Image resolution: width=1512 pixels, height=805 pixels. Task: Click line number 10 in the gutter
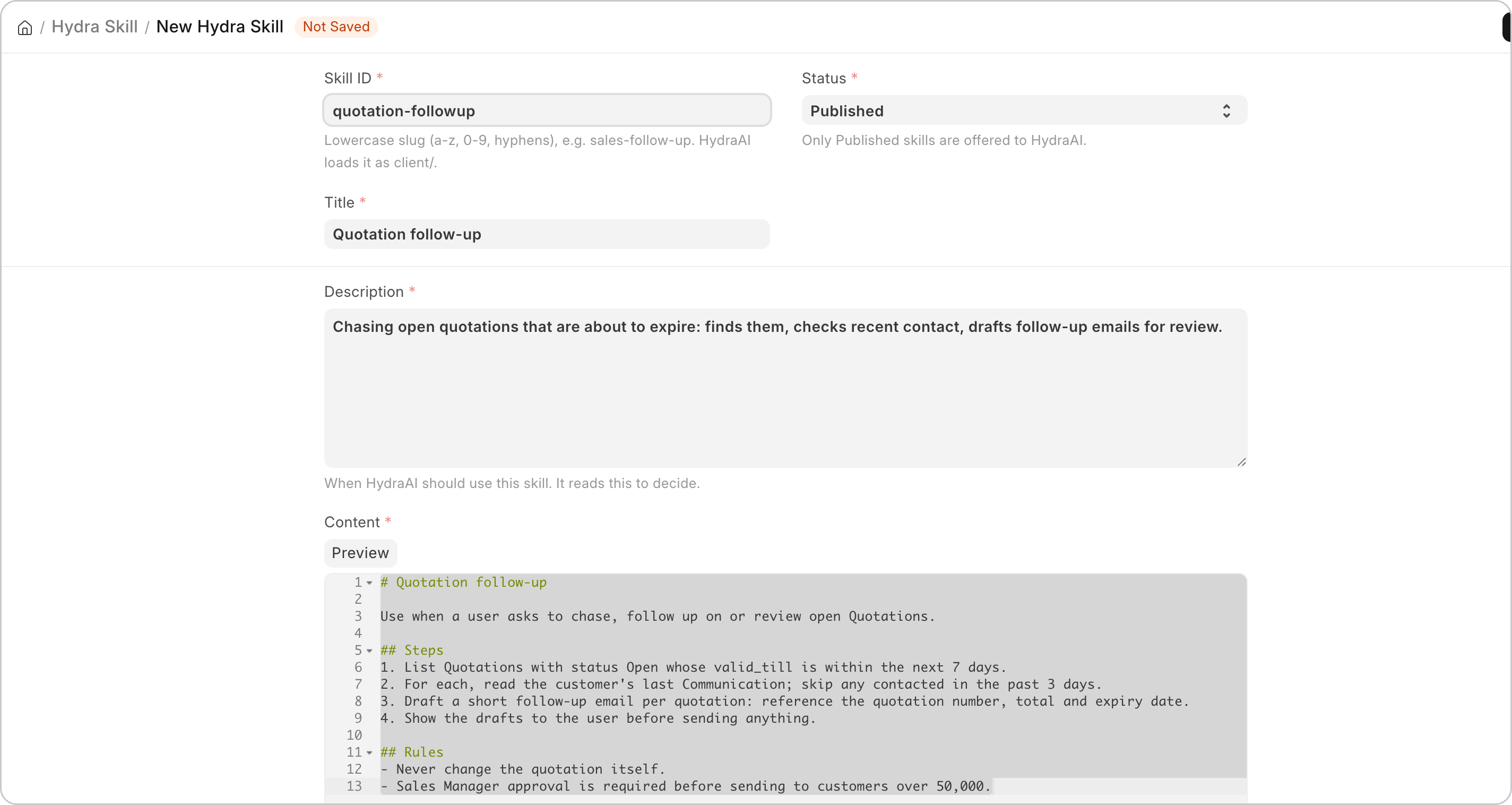click(x=354, y=736)
